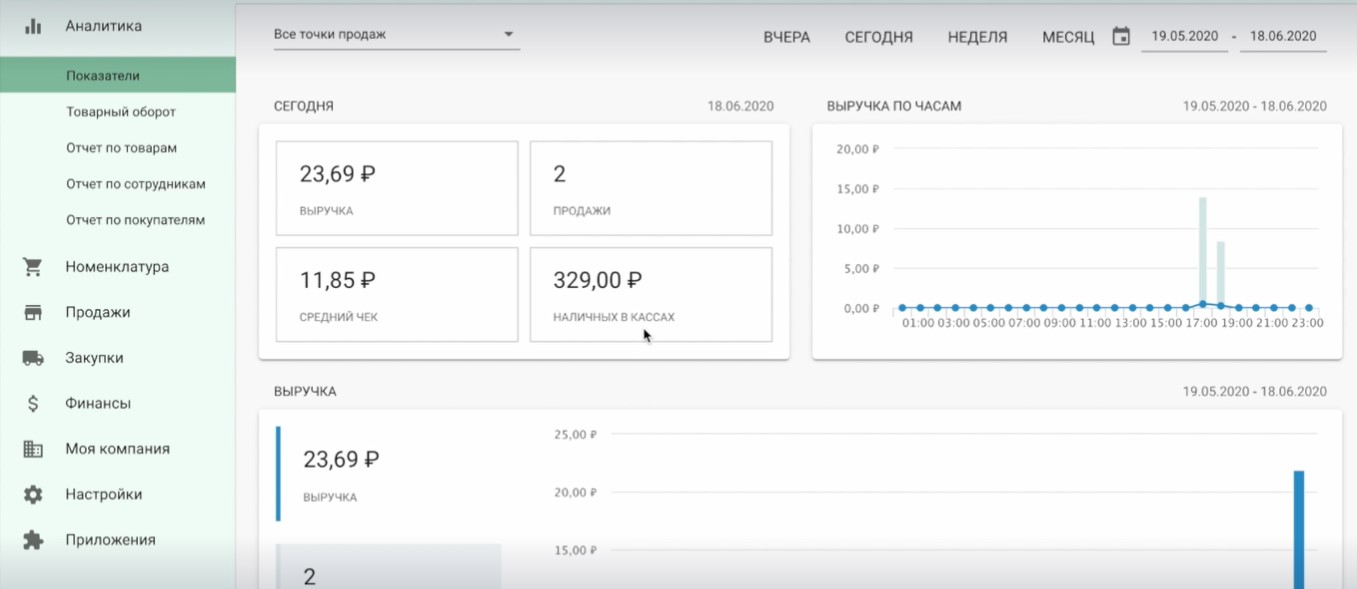
Task: Select the grey metric tab showing 2
Action: click(389, 567)
